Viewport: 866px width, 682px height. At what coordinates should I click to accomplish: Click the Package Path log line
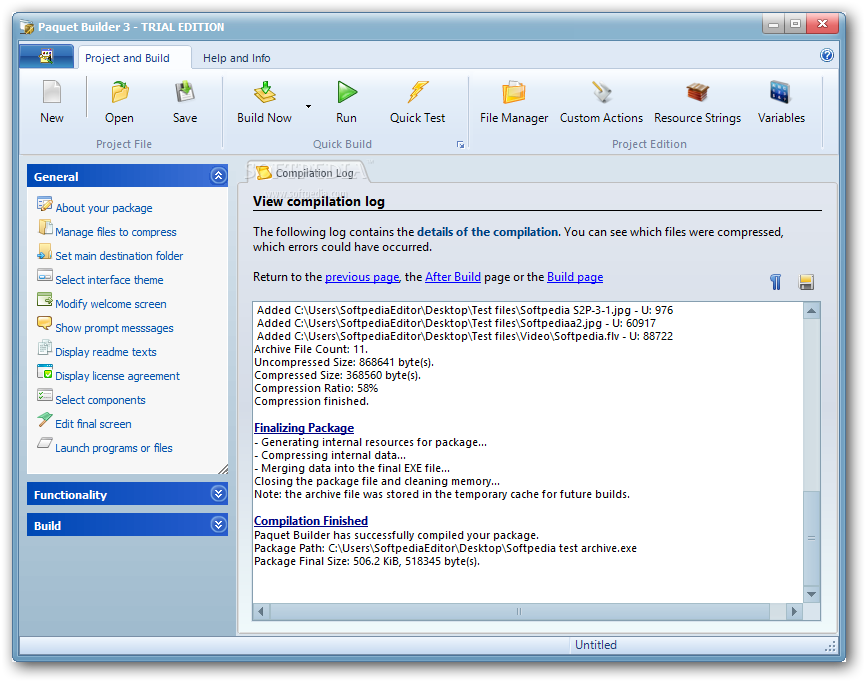[x=445, y=548]
